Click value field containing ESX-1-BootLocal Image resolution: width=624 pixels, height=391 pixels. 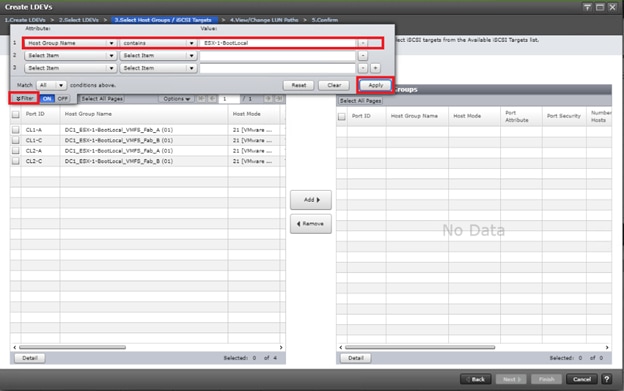277,43
